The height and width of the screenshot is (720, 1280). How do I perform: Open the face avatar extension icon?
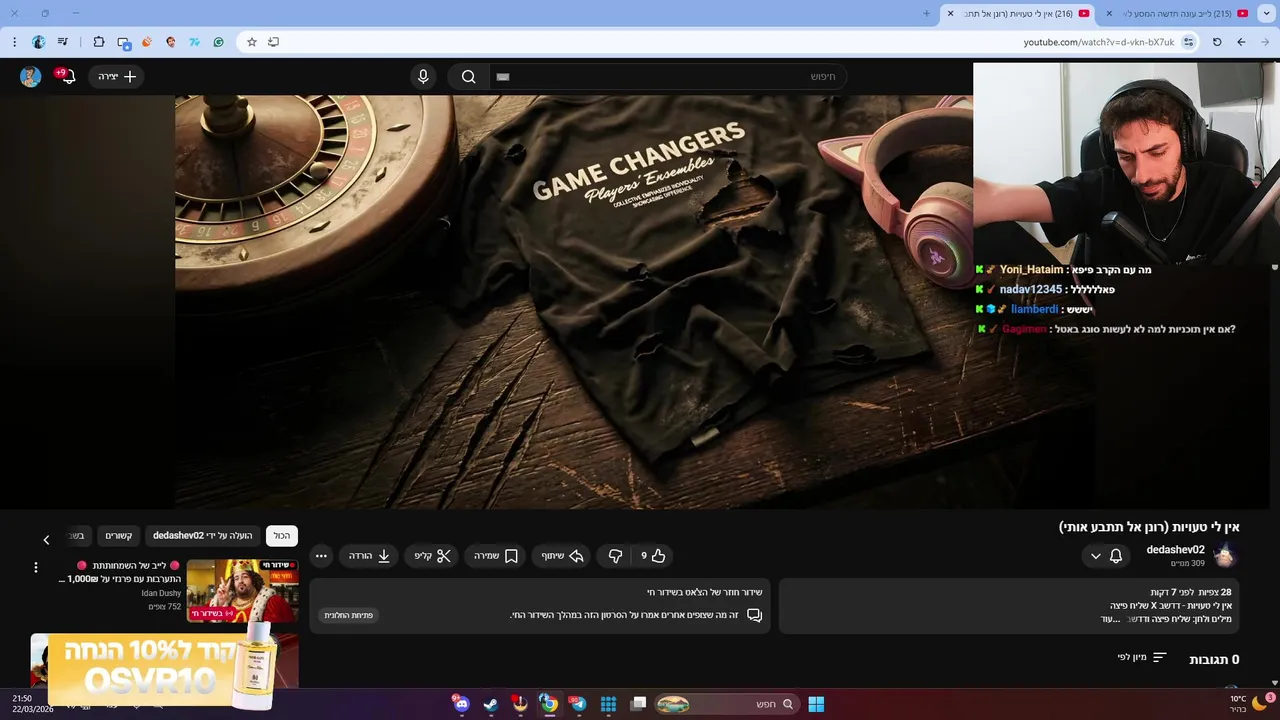click(171, 42)
